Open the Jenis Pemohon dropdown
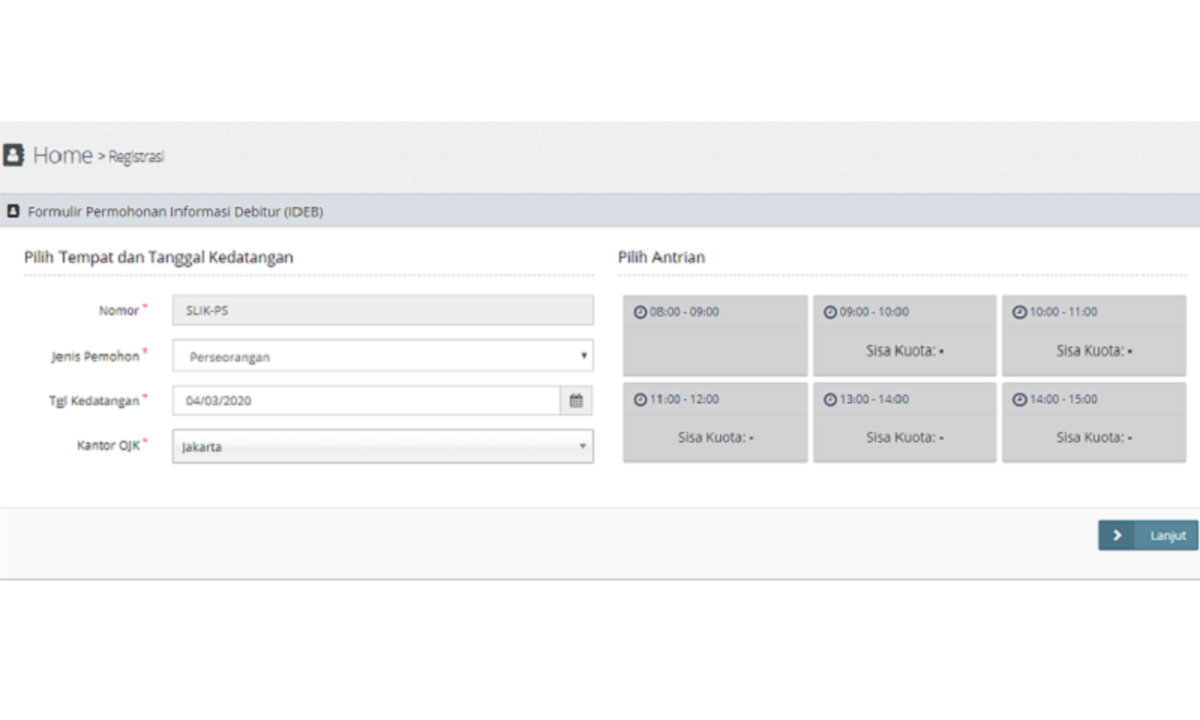 382,356
